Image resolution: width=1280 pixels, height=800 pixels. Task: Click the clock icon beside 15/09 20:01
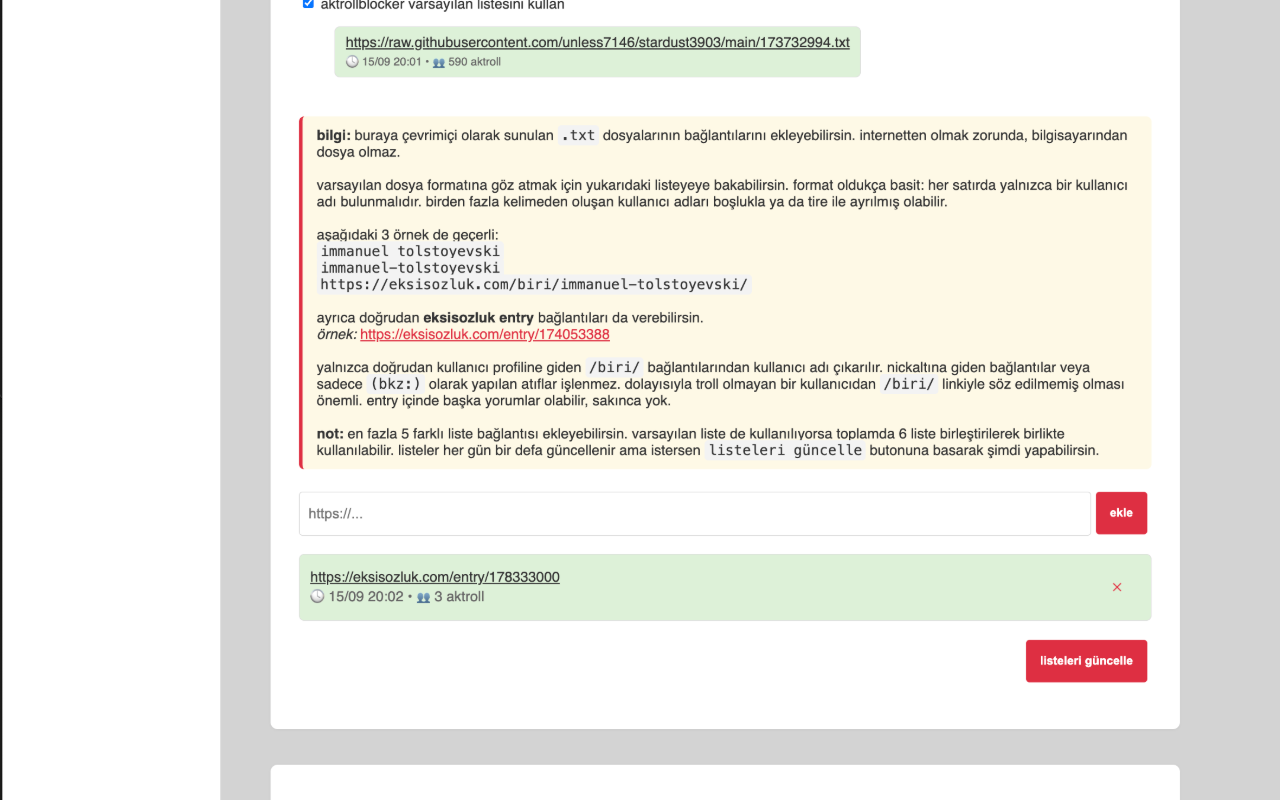351,62
